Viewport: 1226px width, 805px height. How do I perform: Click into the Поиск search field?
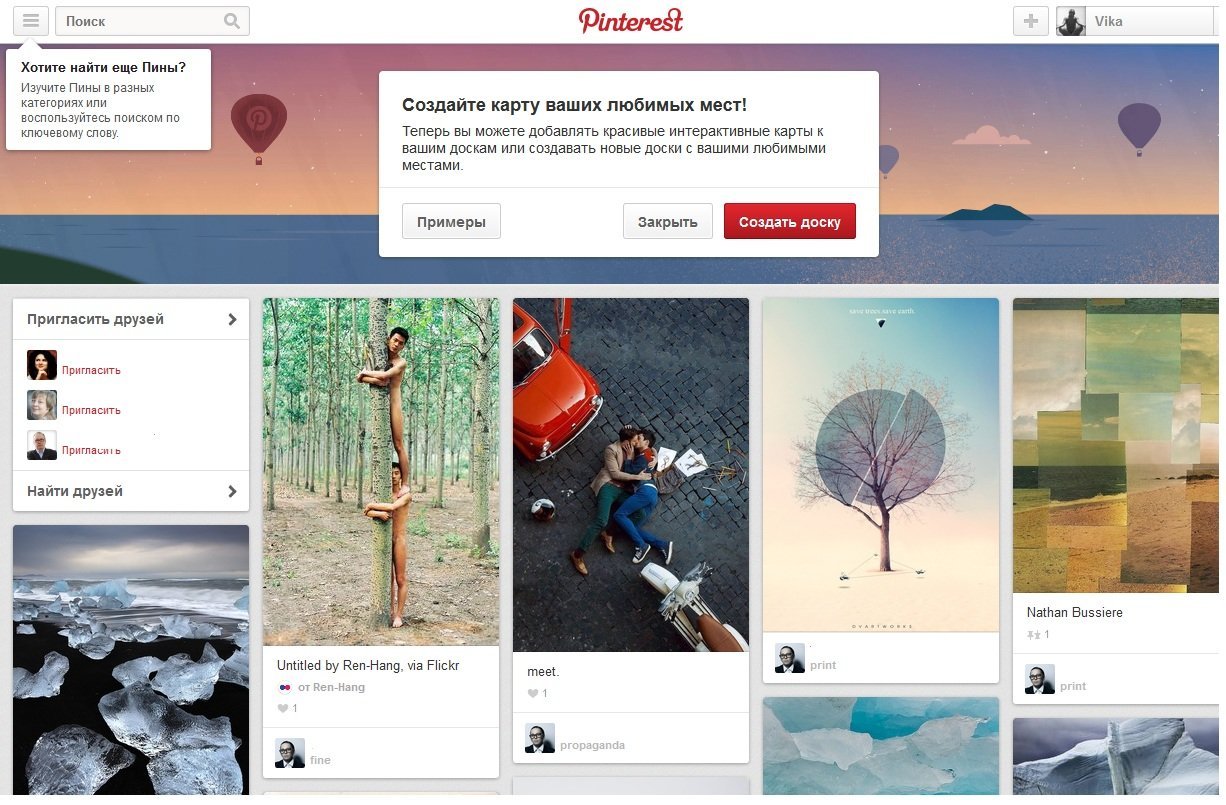(140, 21)
